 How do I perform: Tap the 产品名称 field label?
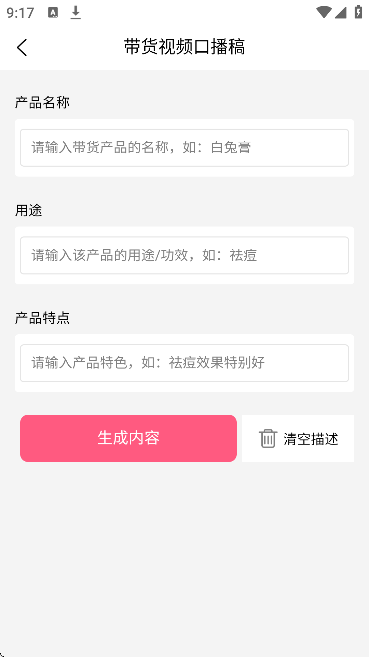tap(42, 103)
